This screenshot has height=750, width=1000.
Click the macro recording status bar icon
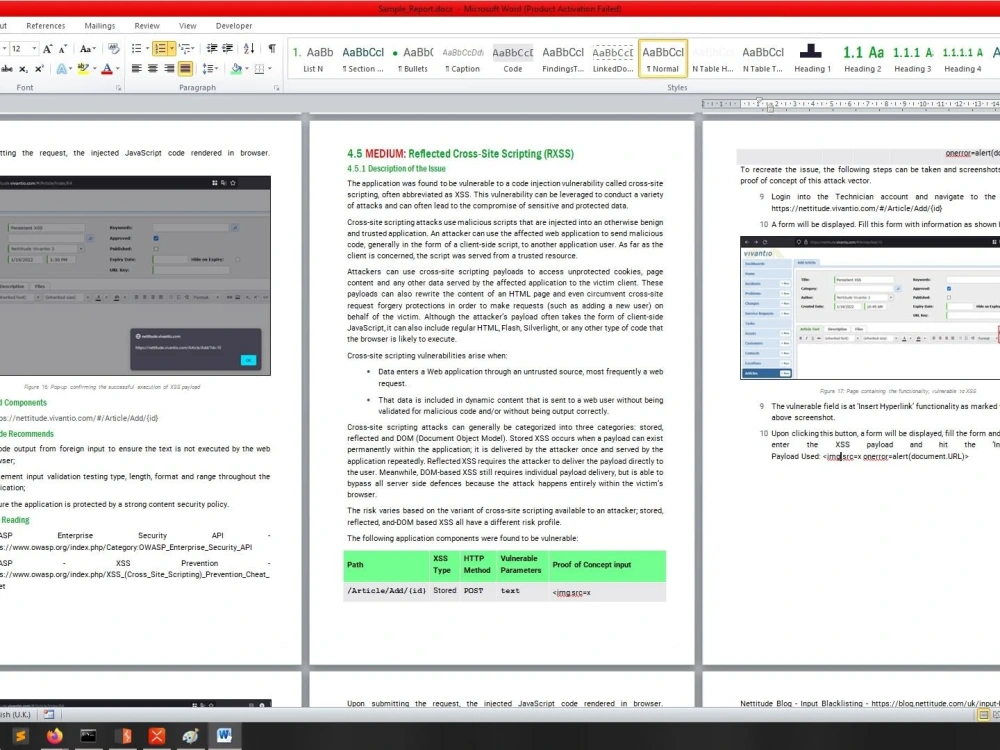[49, 714]
